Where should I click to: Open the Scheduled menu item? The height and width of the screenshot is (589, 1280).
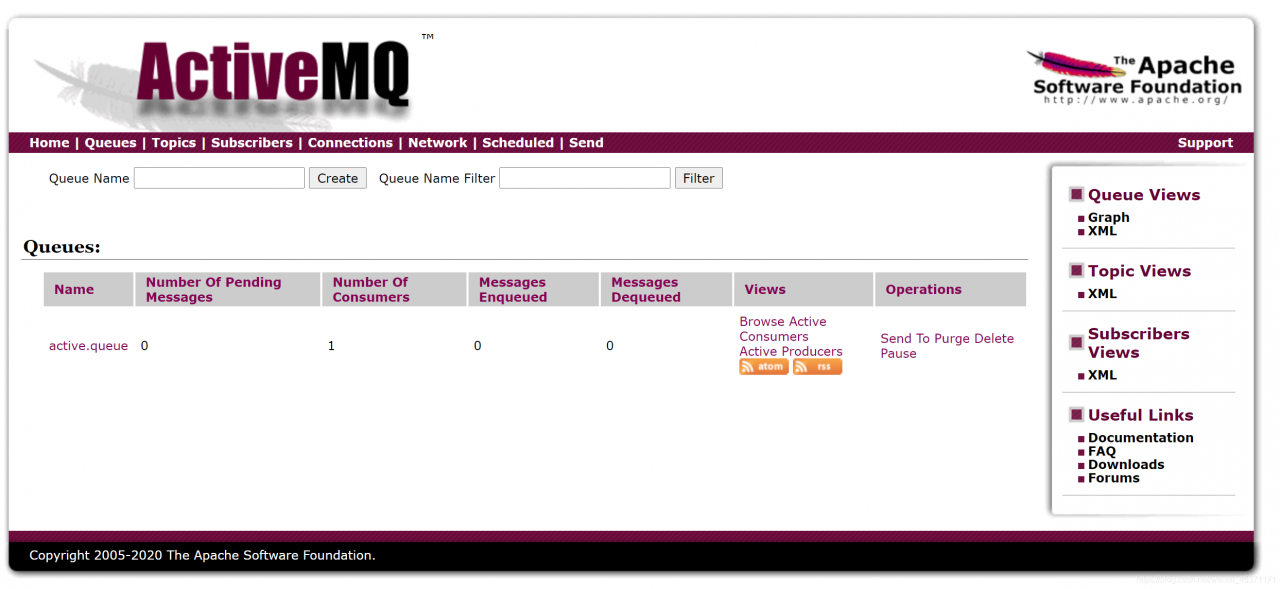[x=518, y=143]
